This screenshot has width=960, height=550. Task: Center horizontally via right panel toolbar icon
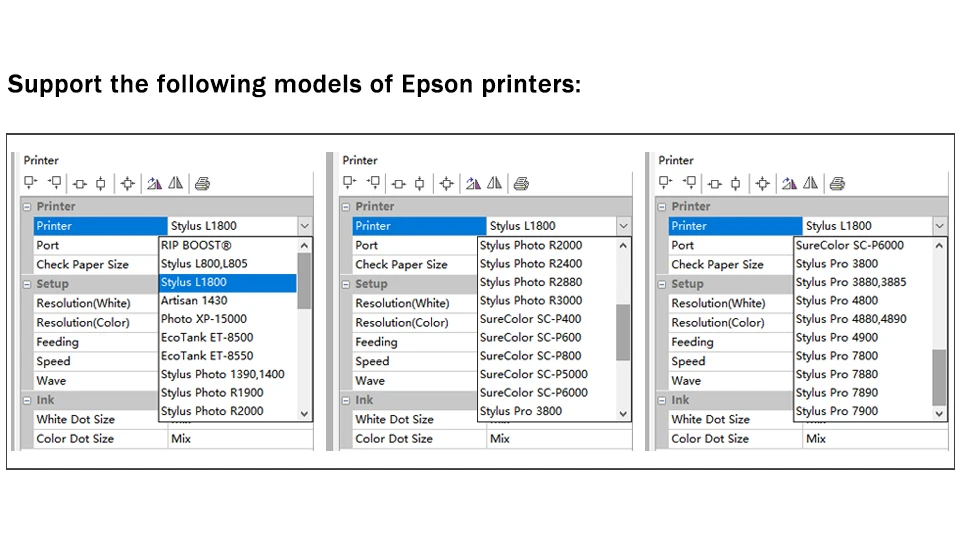pos(714,183)
